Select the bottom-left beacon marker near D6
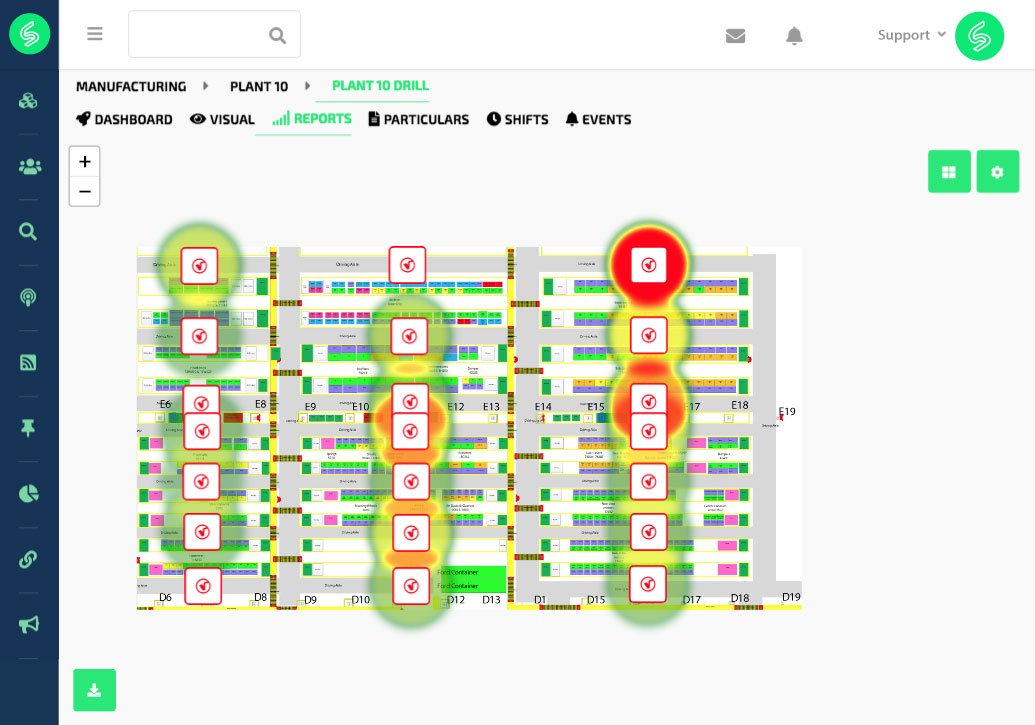Screen dimensions: 1035x725 coord(203,586)
